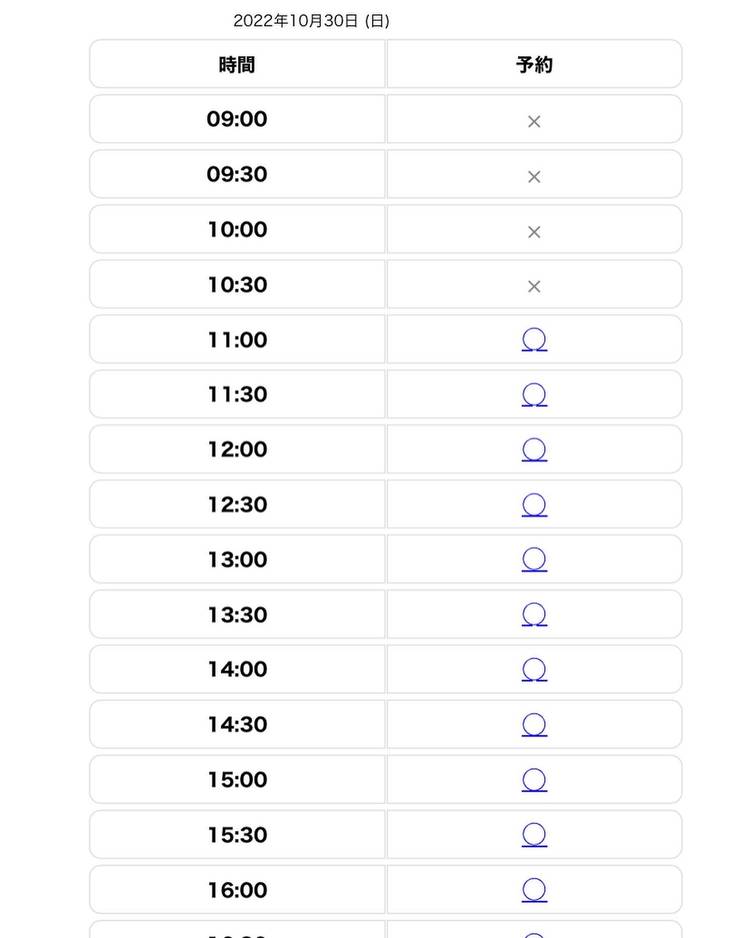Click the 10:30 row's X mark
Image resolution: width=750 pixels, height=938 pixels.
(534, 286)
